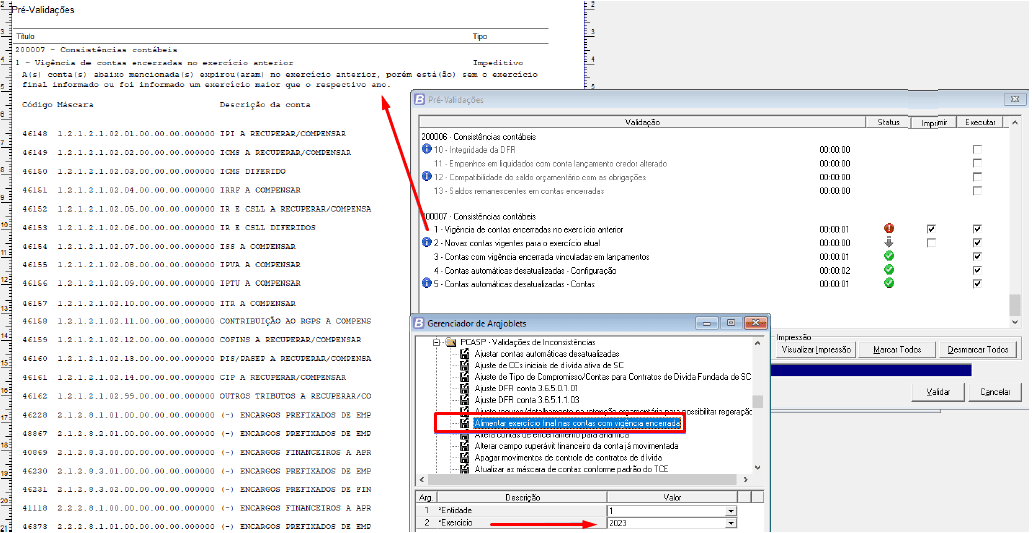Click info icon beside 5 - Contas automáticas desatualizadas
Viewport: 1032px width, 533px height.
coord(427,284)
